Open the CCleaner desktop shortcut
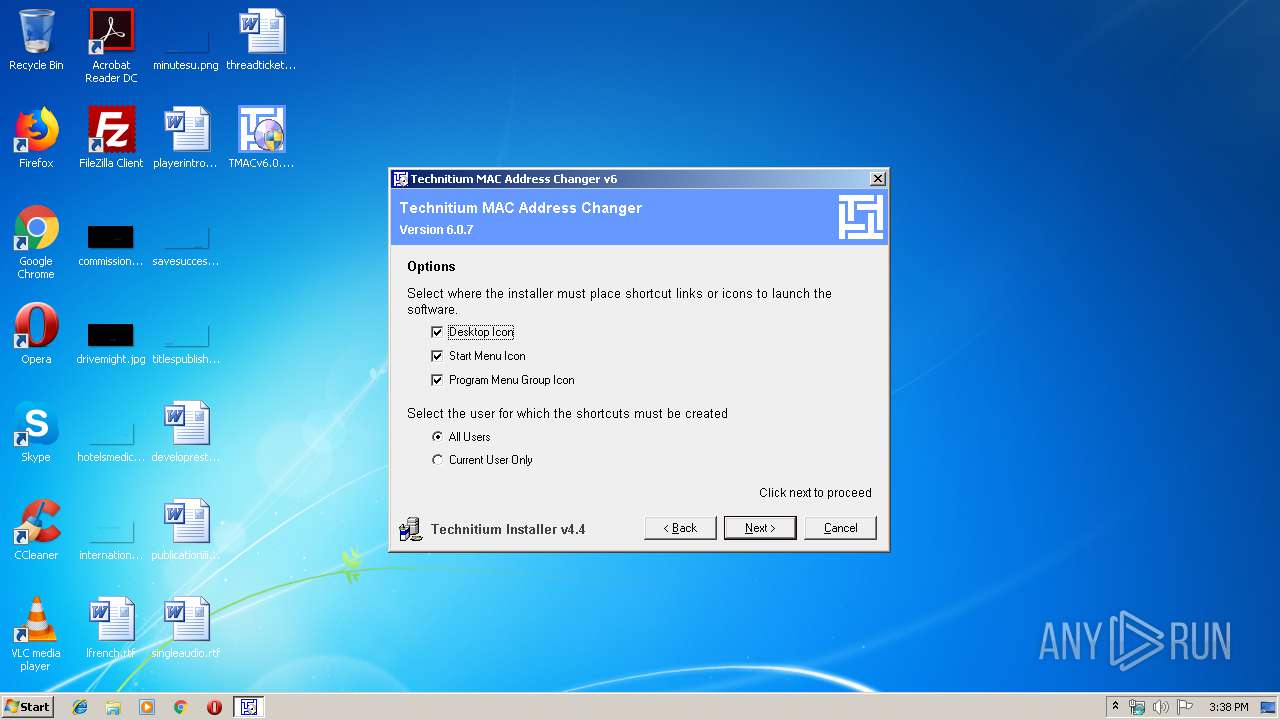Image resolution: width=1280 pixels, height=720 pixels. coord(36,530)
